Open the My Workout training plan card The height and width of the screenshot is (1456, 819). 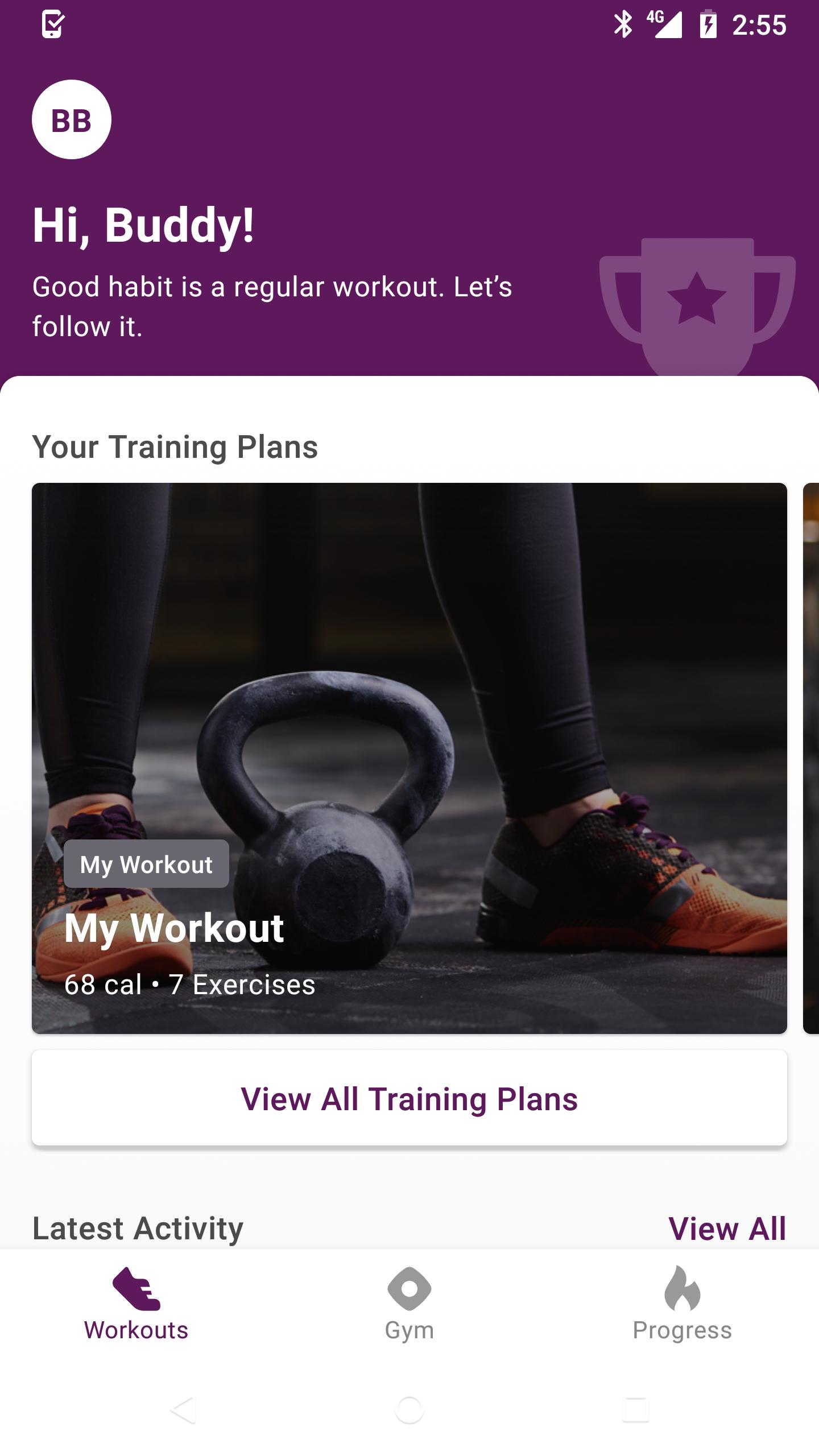pos(409,758)
